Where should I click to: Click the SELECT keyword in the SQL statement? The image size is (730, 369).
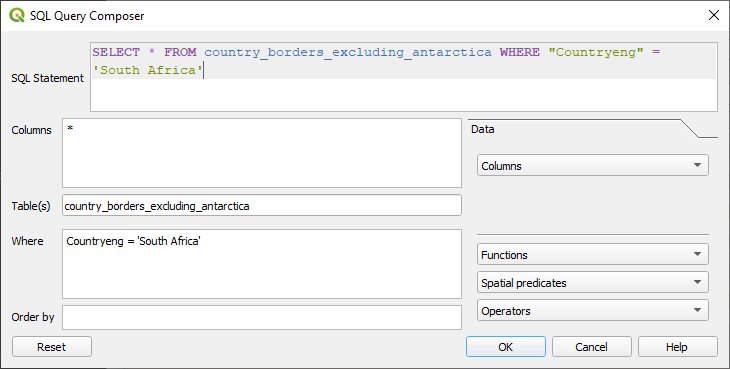tap(116, 52)
